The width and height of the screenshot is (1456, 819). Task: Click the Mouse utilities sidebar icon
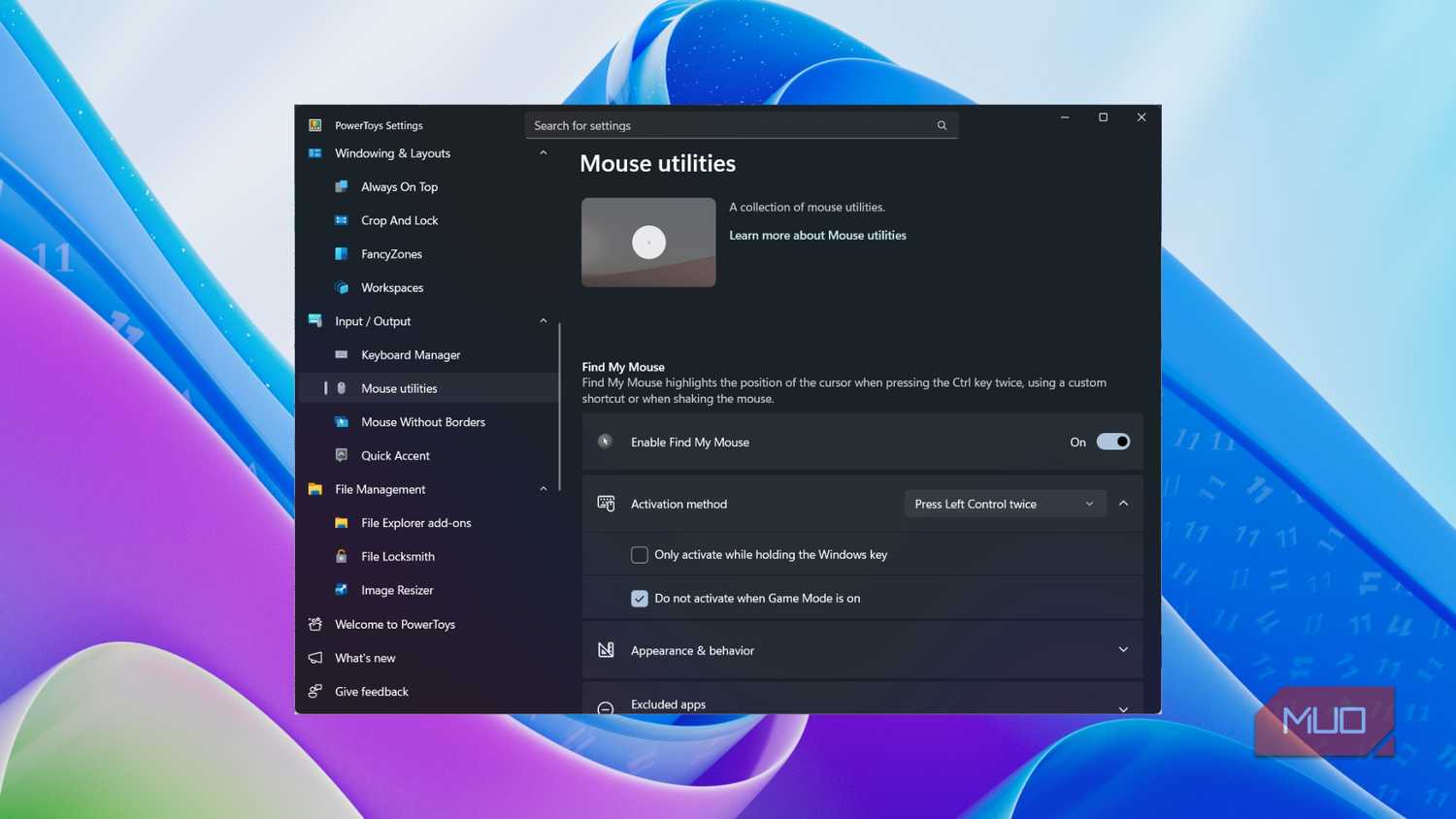[x=342, y=388]
